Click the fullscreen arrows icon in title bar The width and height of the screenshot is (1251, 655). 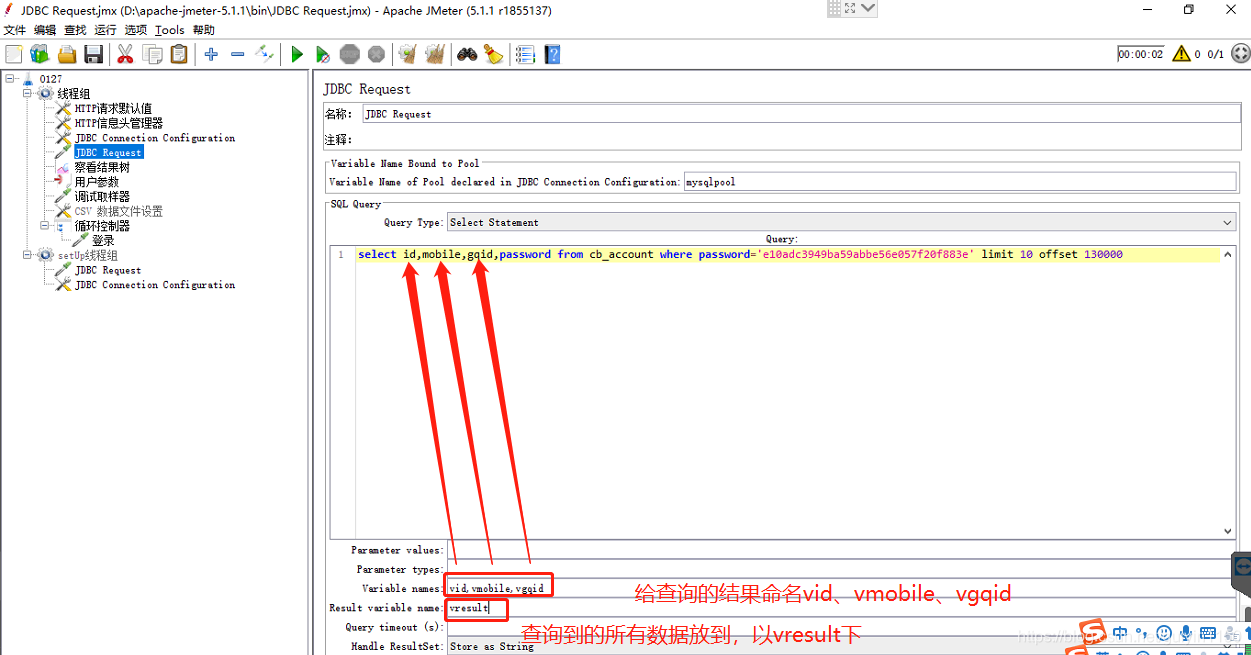(x=850, y=9)
